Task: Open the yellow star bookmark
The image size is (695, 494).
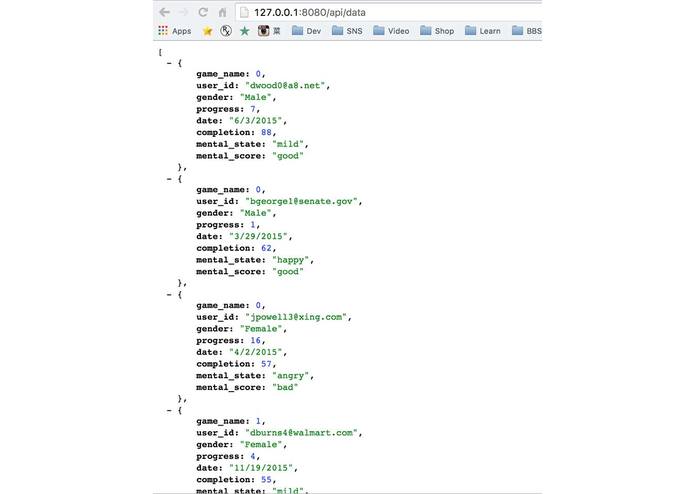Action: (x=207, y=31)
